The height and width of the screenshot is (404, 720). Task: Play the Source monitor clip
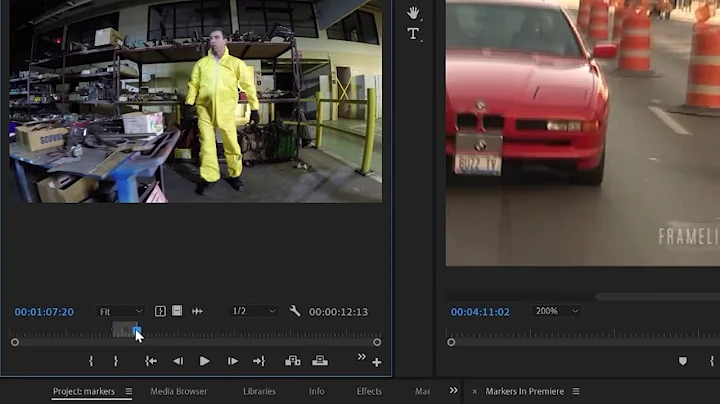click(205, 361)
